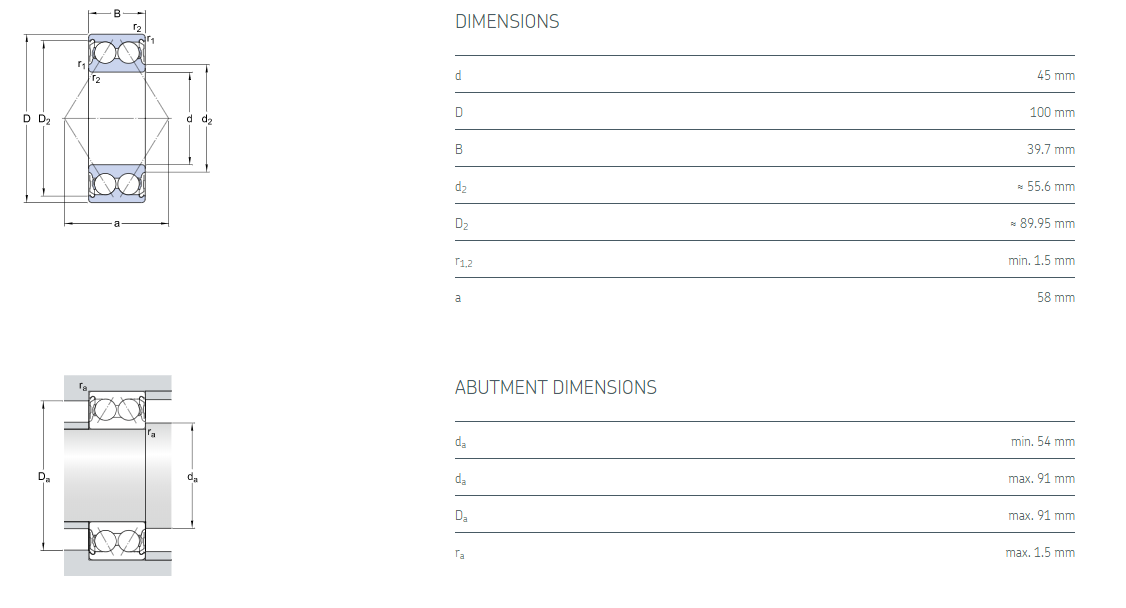Click the capital D row label in the table

(x=459, y=112)
